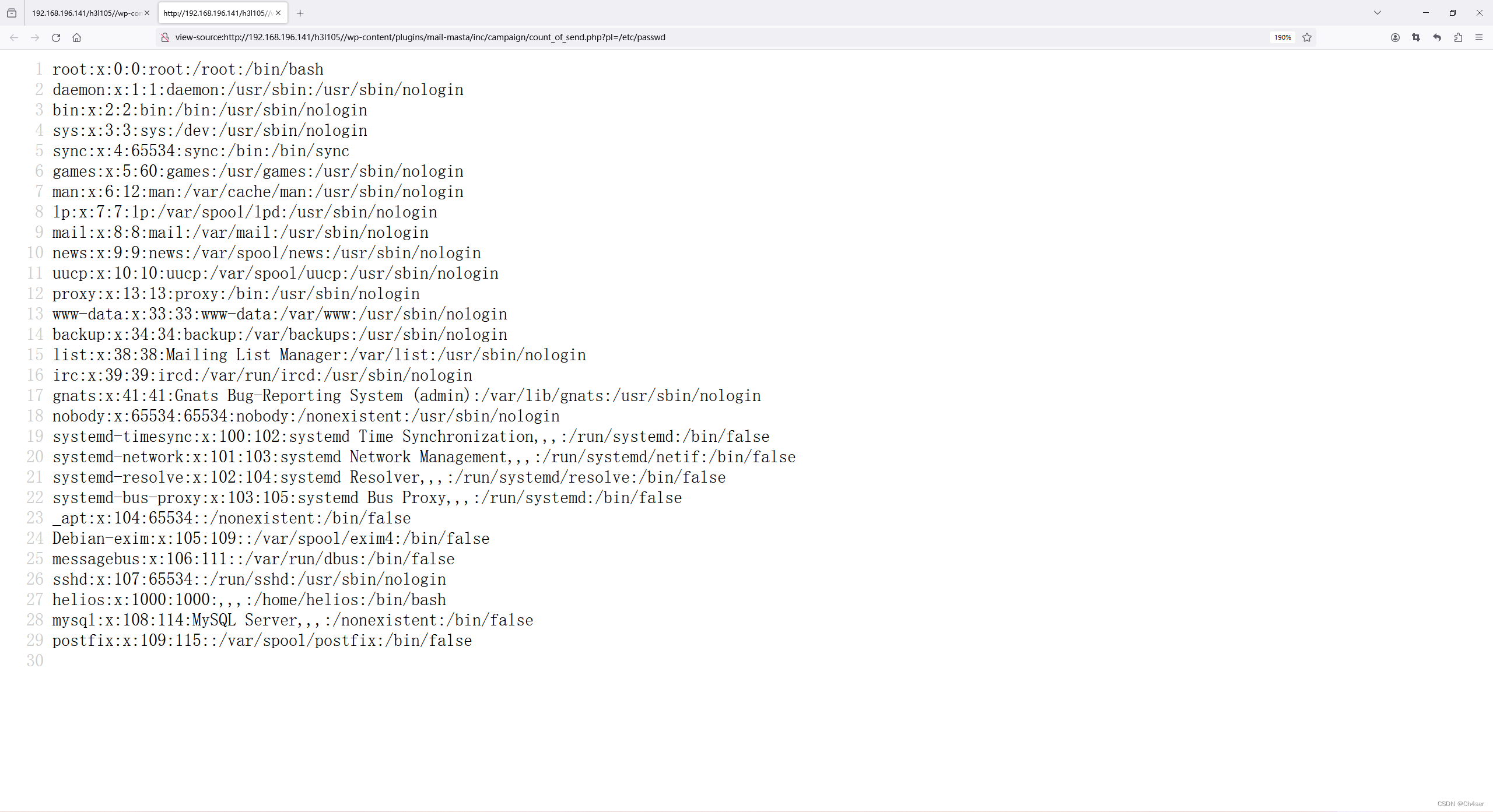Click the back navigation arrow
Viewport: 1493px width, 812px height.
[13, 37]
